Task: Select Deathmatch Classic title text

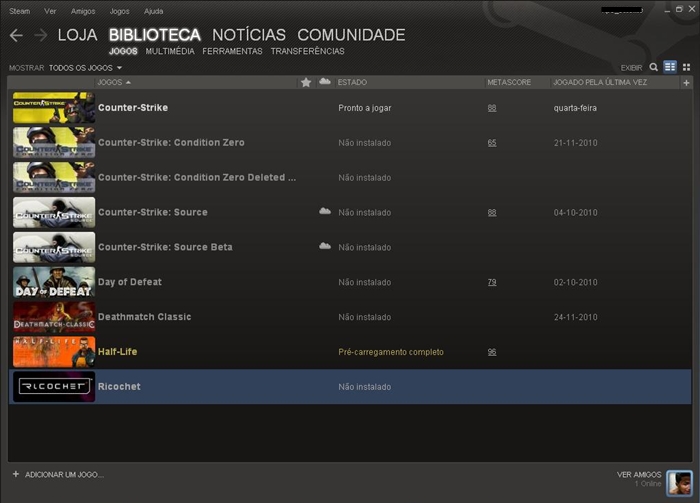Action: coord(145,316)
